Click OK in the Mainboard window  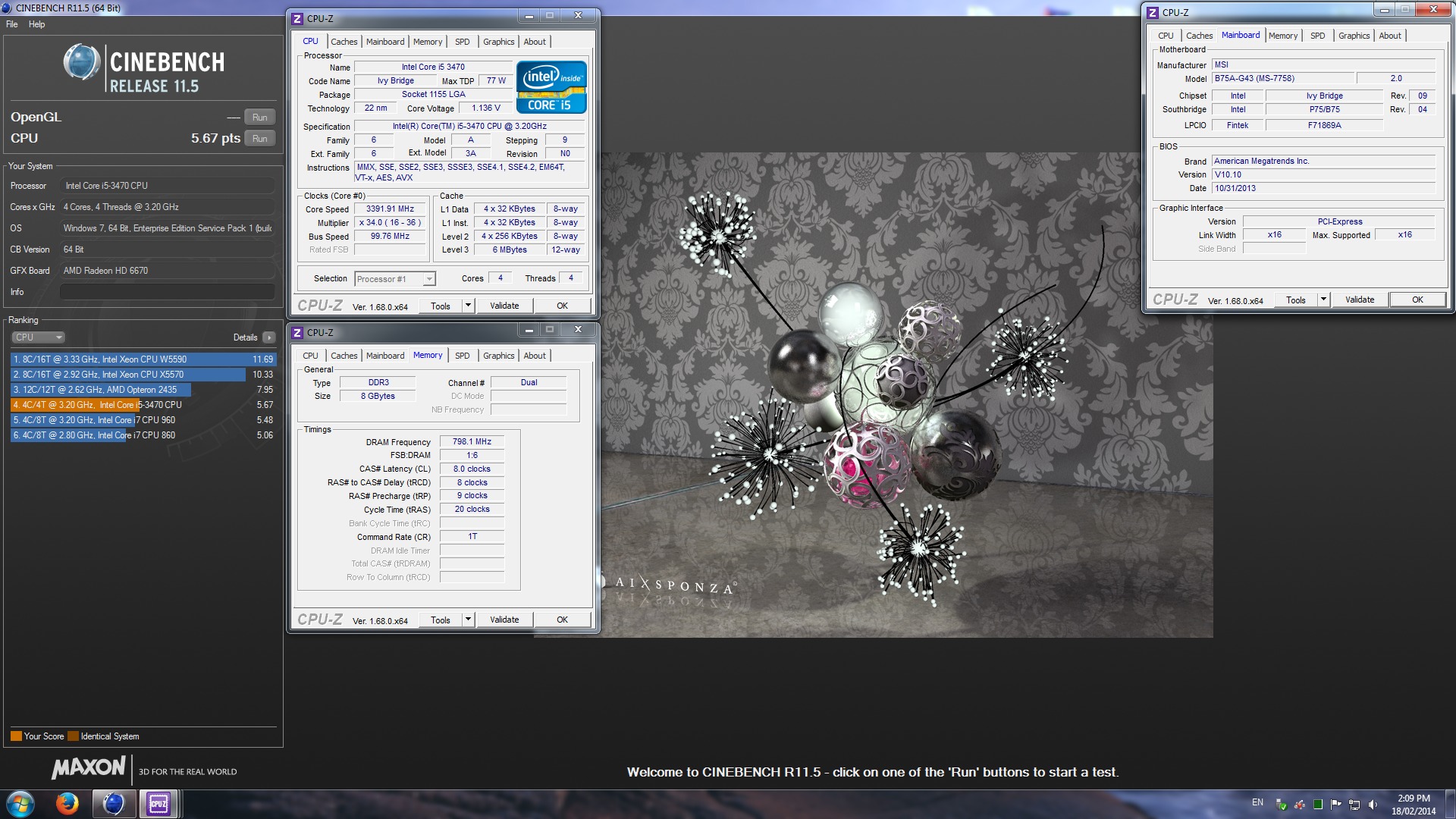(1417, 300)
